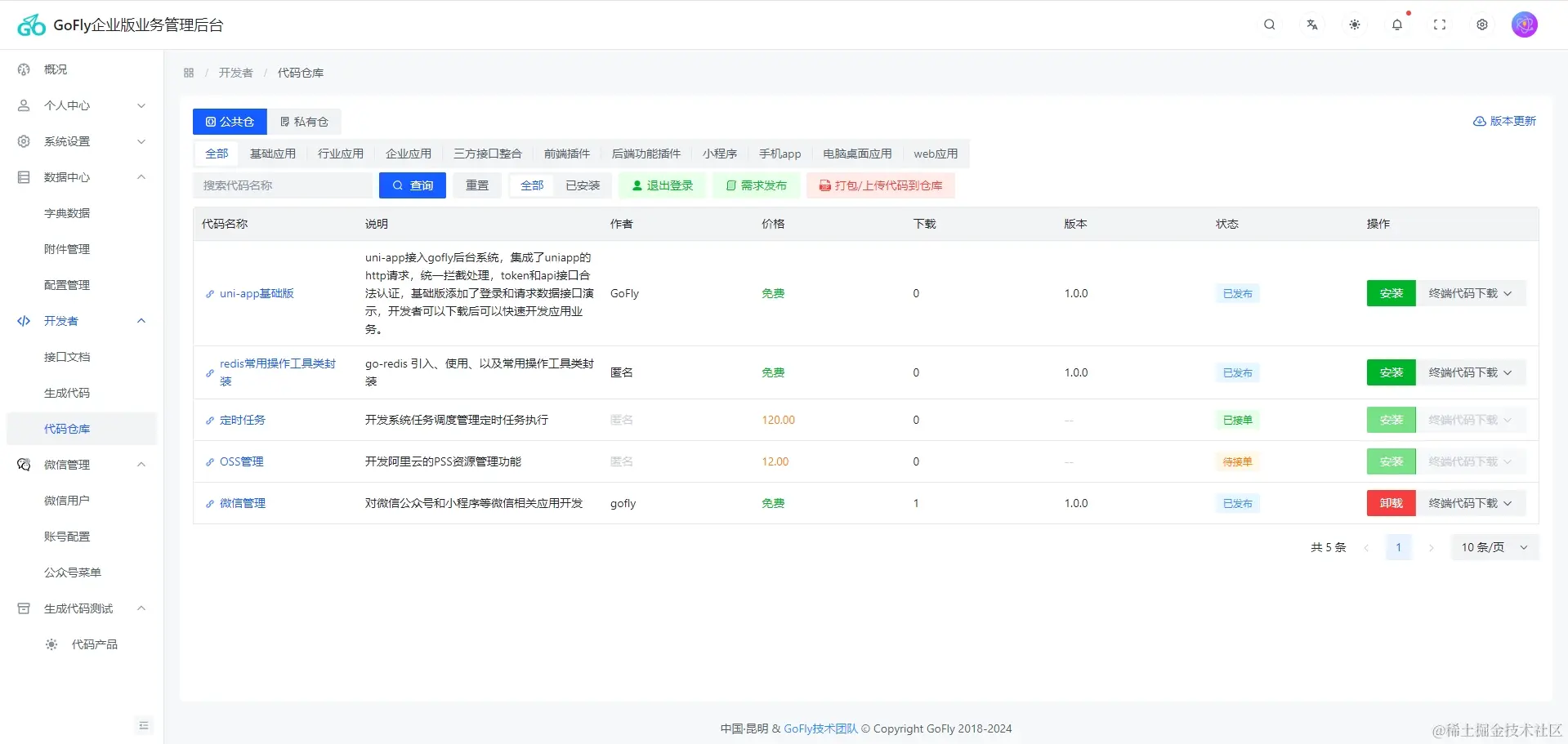Click the link icon beside uni-app基础版
1568x744 pixels.
point(210,294)
